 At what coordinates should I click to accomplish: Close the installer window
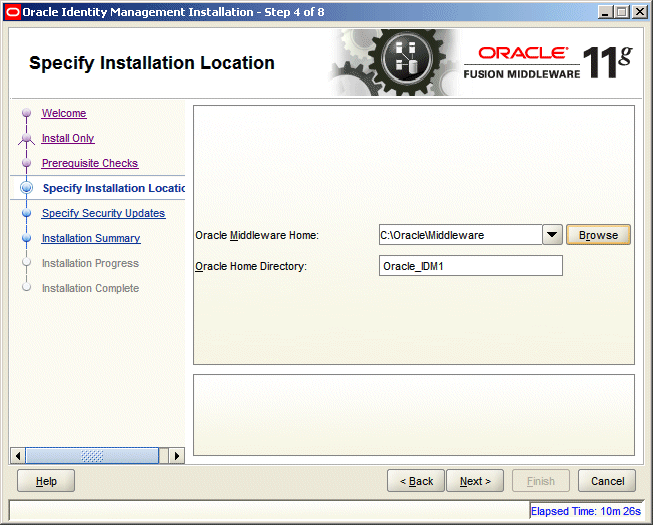(x=639, y=12)
